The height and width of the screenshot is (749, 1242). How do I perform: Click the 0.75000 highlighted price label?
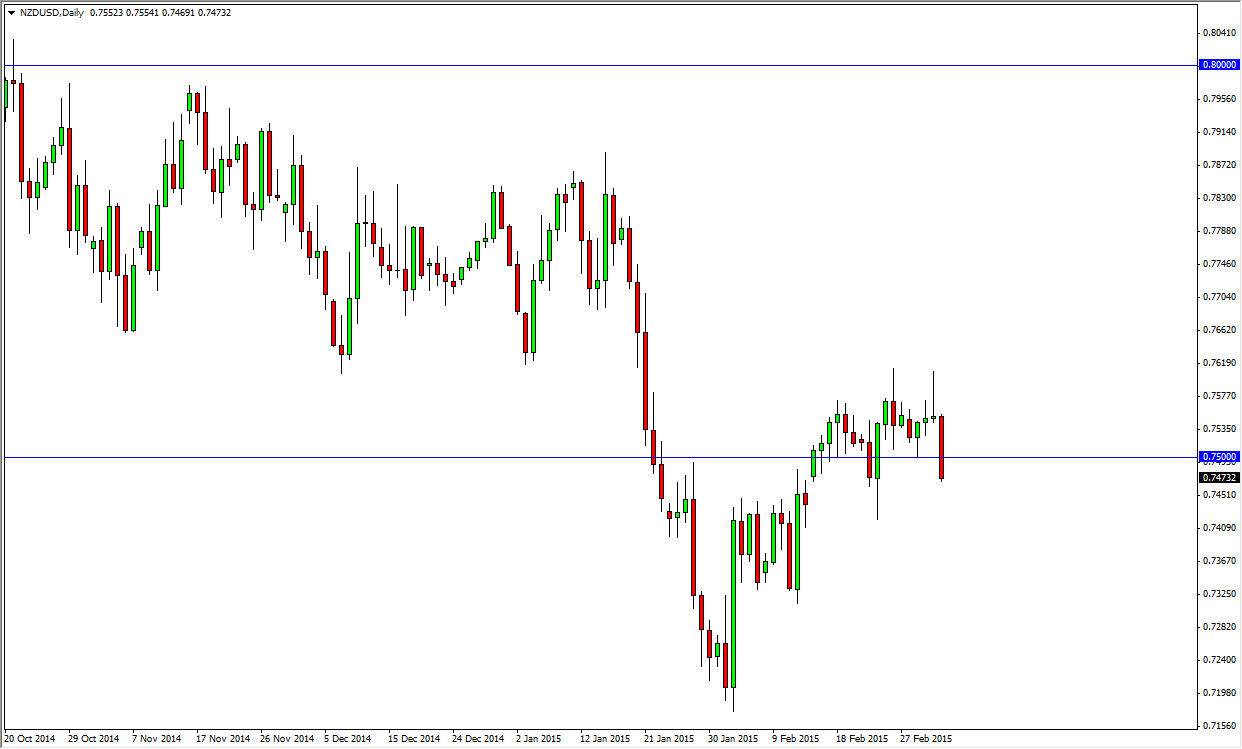(x=1220, y=456)
